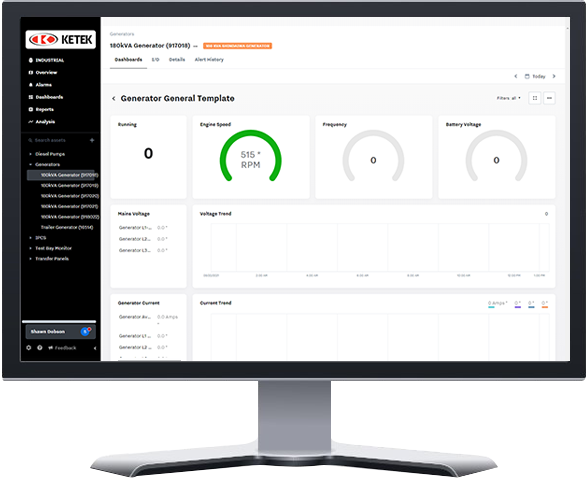Image resolution: width=588 pixels, height=479 pixels.
Task: Open the dashboard more options menu
Action: coord(549,98)
